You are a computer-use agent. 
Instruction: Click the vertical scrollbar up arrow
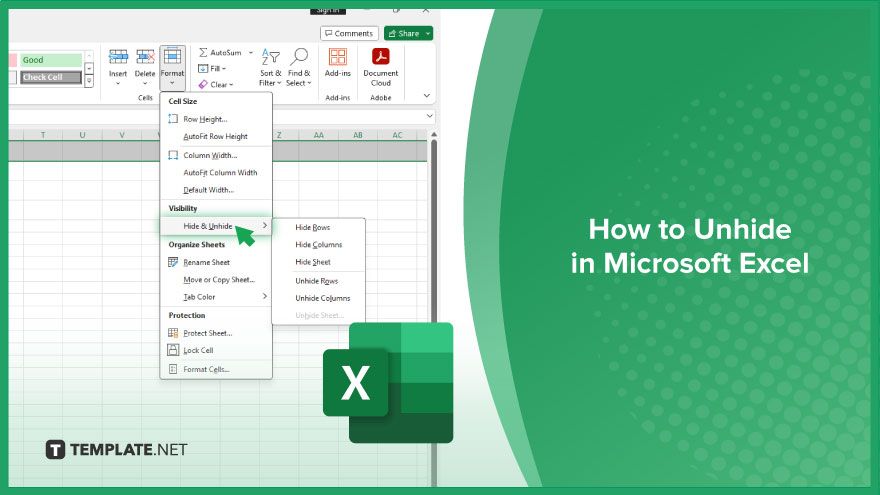pyautogui.click(x=433, y=135)
